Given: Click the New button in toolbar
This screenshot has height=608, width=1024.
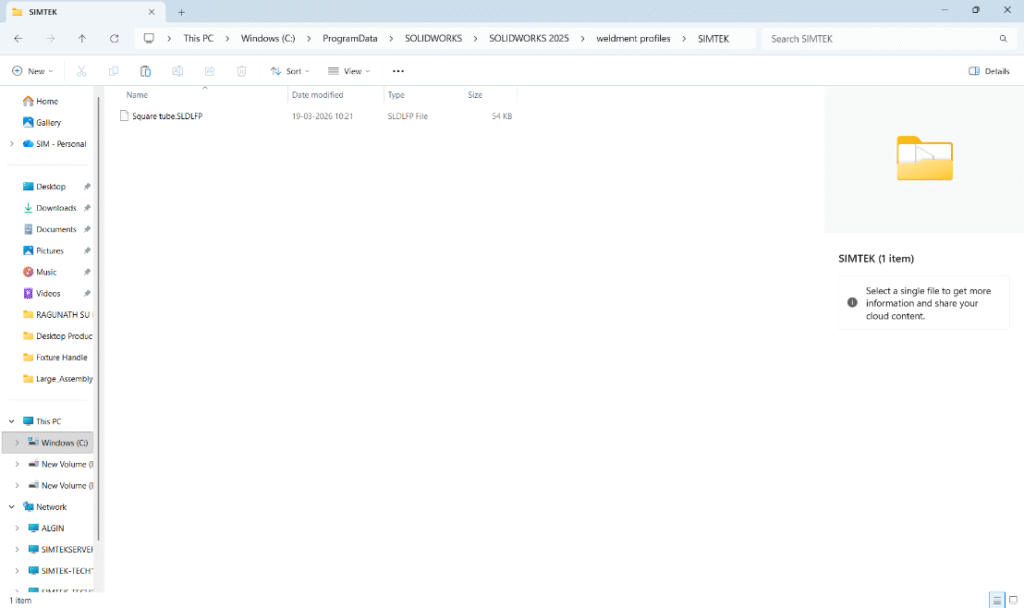Looking at the screenshot, I should 31,71.
